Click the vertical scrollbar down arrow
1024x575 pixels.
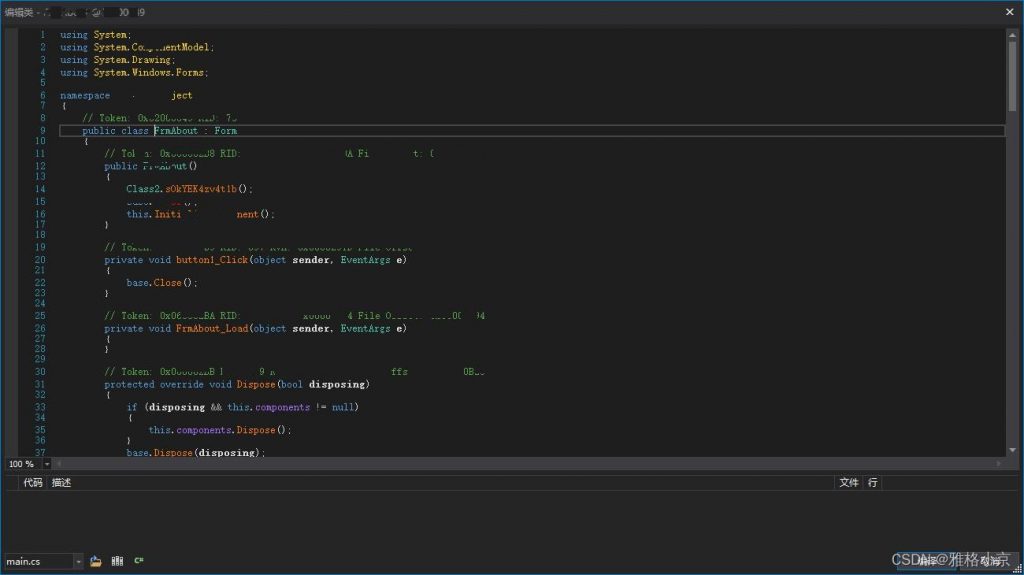pyautogui.click(x=1012, y=450)
